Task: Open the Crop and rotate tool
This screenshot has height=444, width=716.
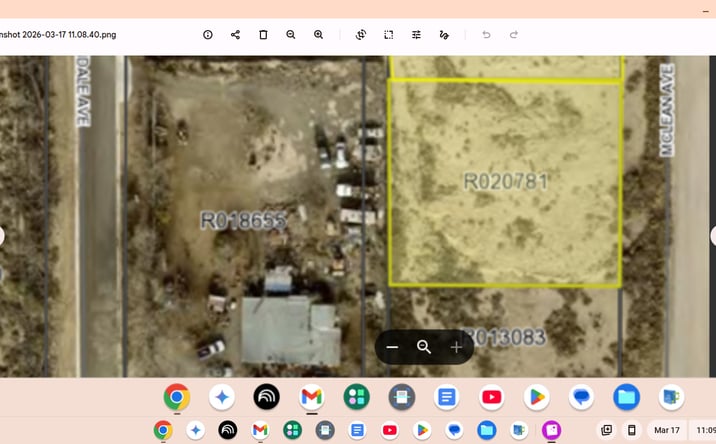Action: 361,35
